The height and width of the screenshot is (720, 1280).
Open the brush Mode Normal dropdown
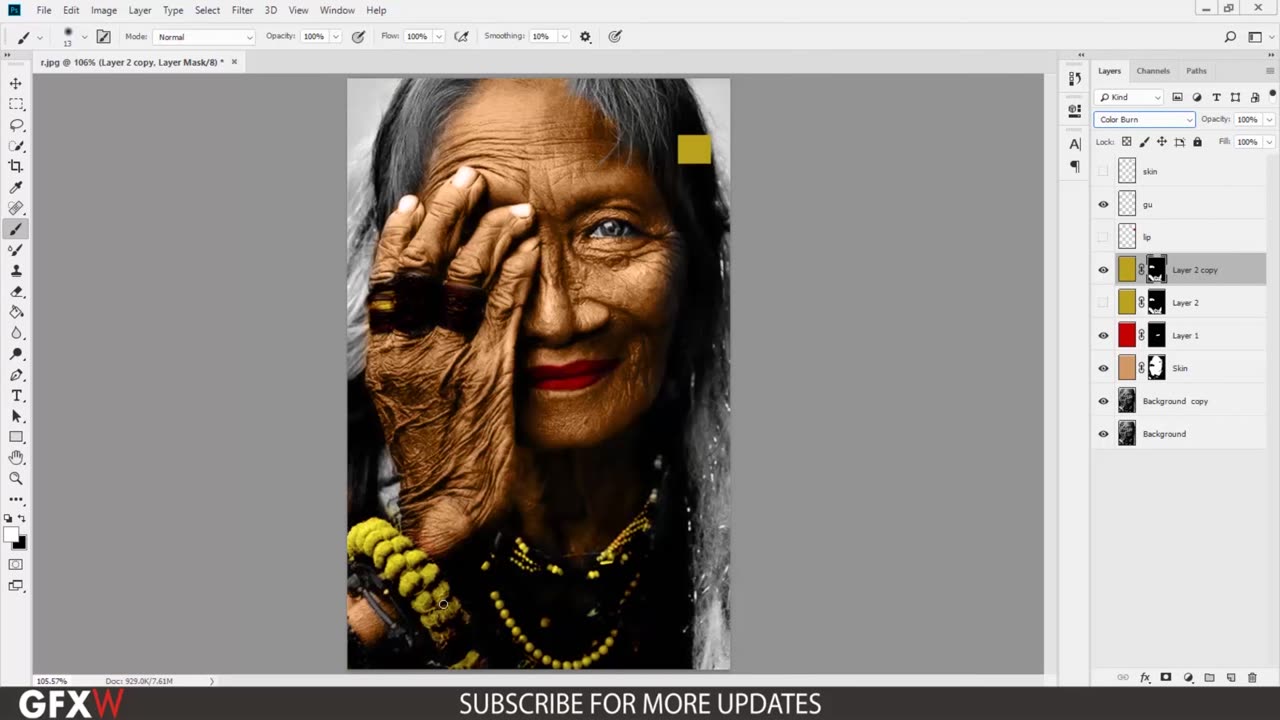(x=204, y=37)
